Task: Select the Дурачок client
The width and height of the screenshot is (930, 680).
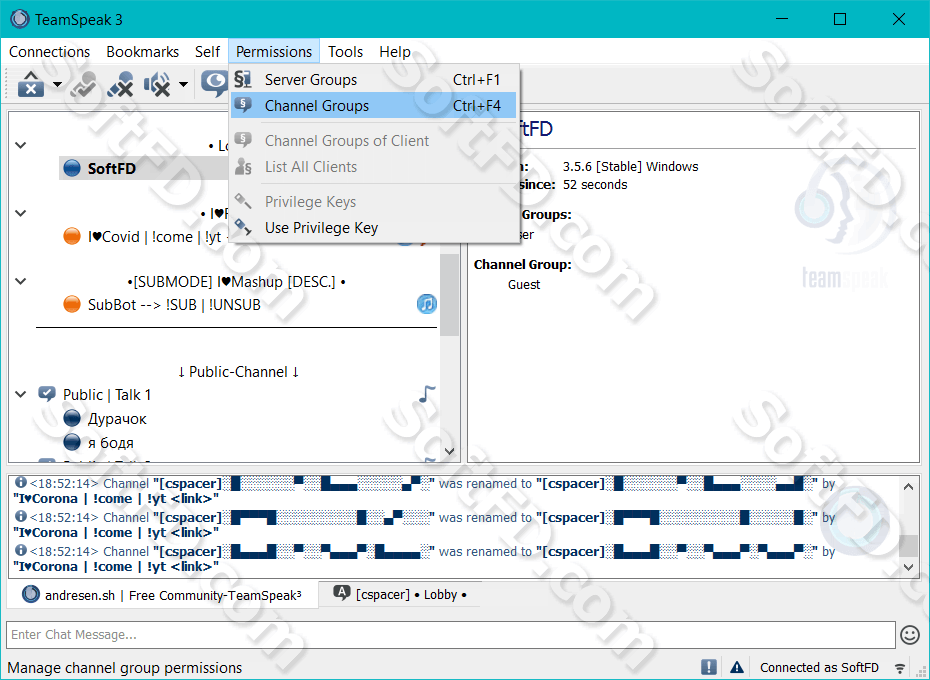Action: 117,419
